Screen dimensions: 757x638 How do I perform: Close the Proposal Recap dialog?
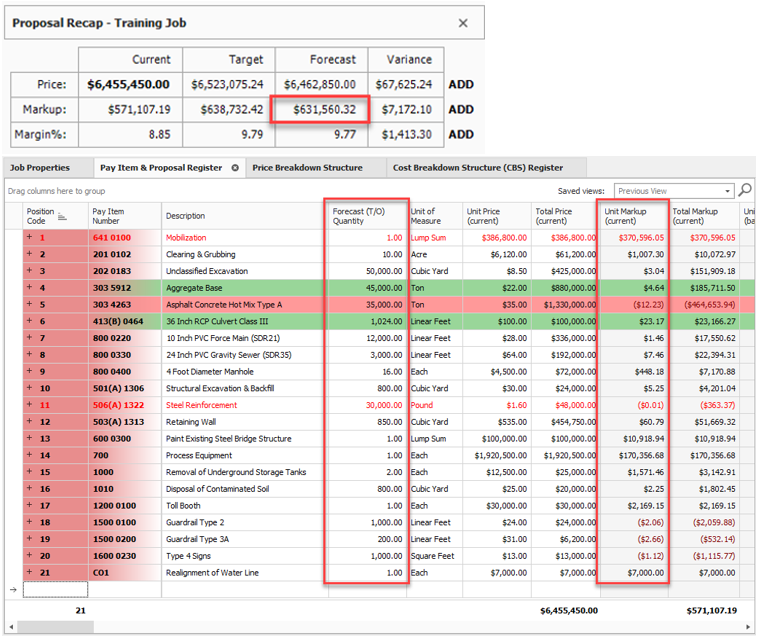(x=462, y=22)
